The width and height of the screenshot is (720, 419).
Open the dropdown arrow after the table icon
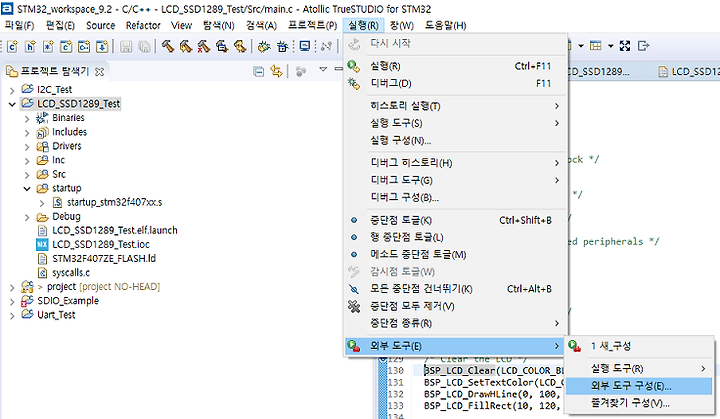(x=610, y=45)
